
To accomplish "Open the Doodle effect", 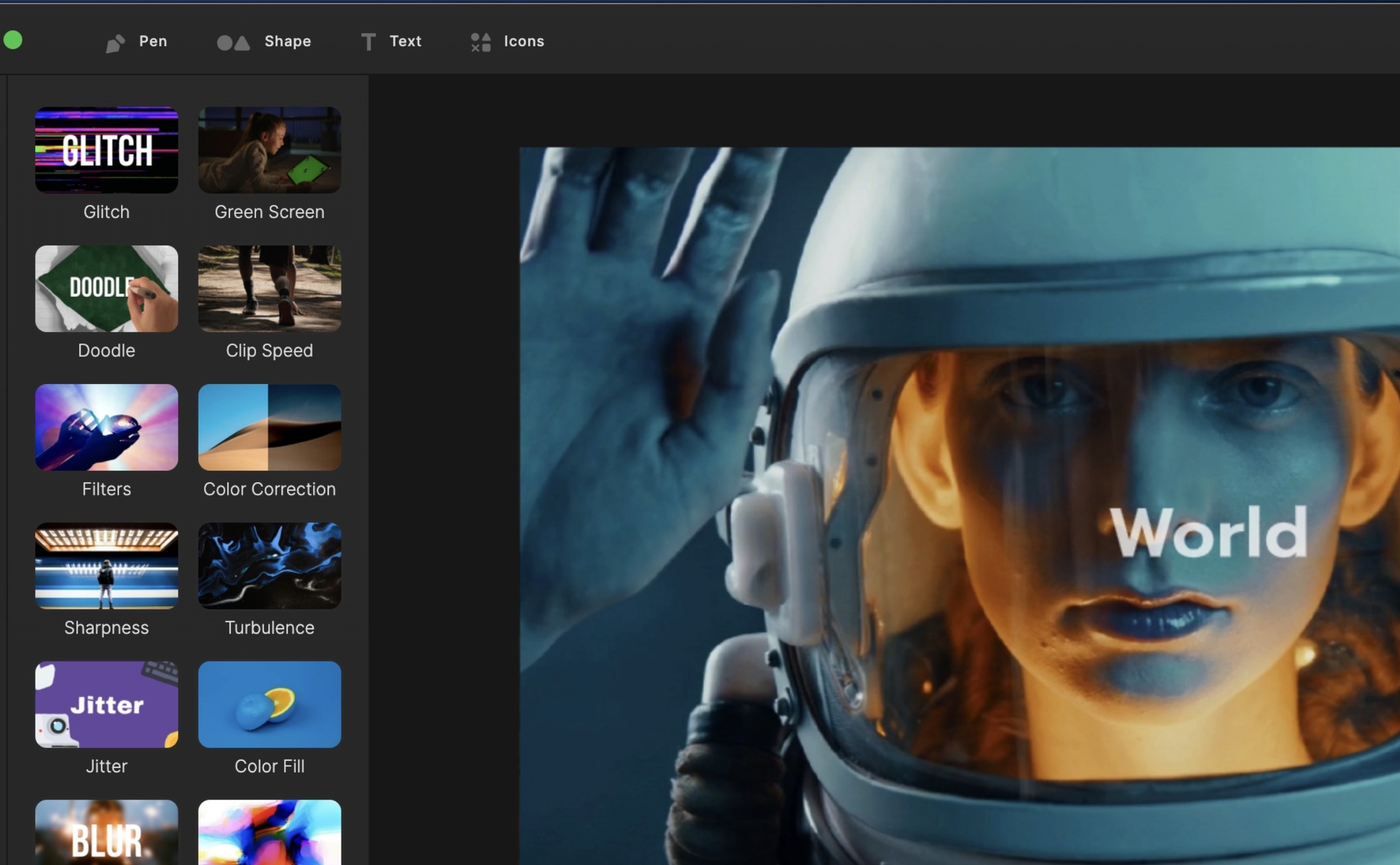I will click(x=106, y=288).
